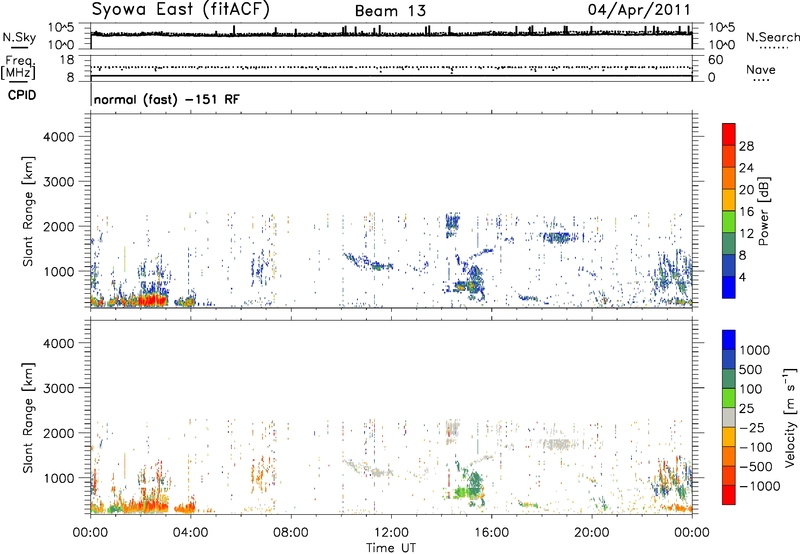Click the frequency value '18' label

pos(67,60)
